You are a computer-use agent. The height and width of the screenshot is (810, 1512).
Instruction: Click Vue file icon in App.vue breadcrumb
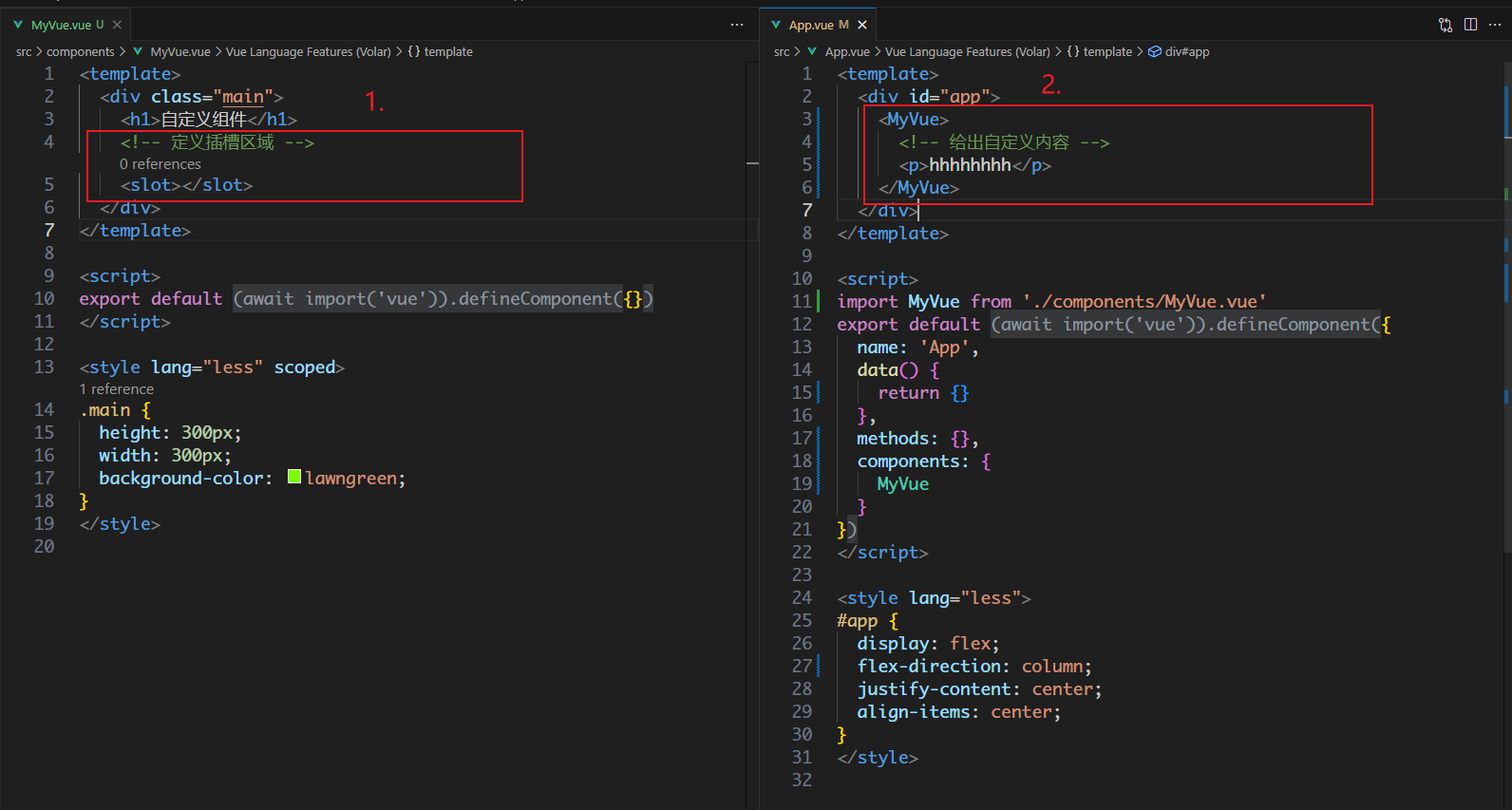[x=812, y=51]
